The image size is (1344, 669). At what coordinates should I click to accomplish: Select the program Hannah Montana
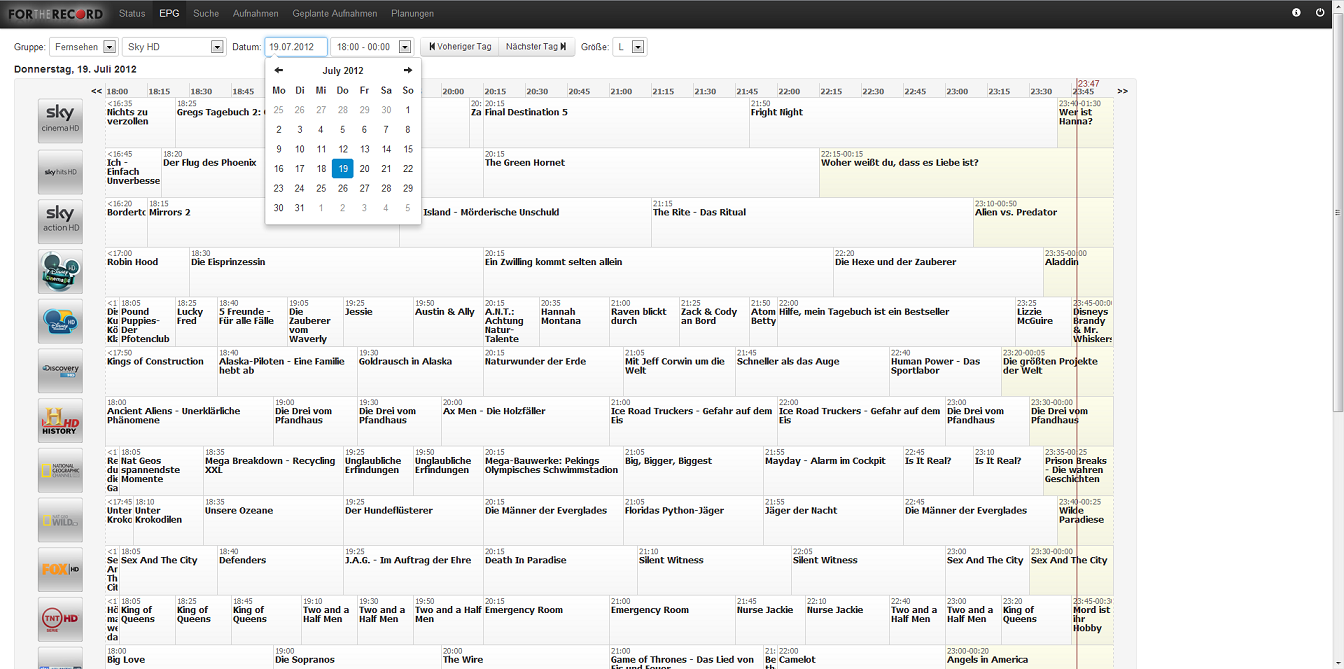click(x=574, y=321)
